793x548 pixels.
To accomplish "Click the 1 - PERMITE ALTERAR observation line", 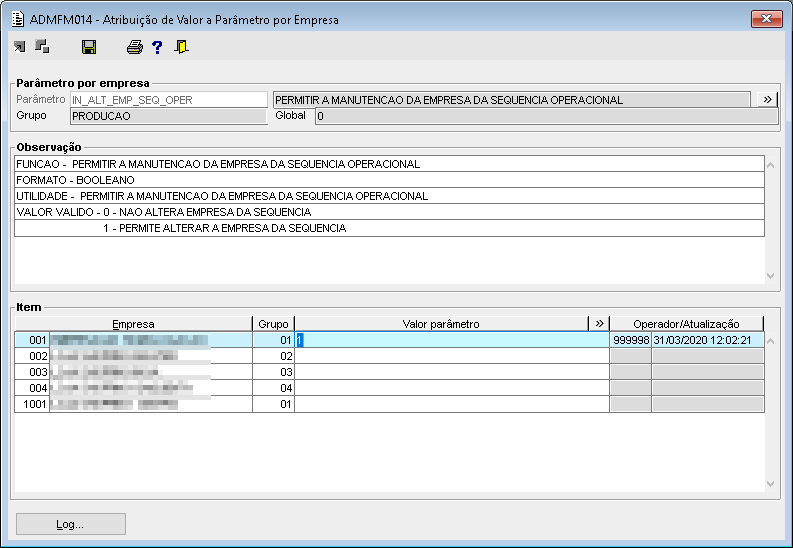I will 389,228.
